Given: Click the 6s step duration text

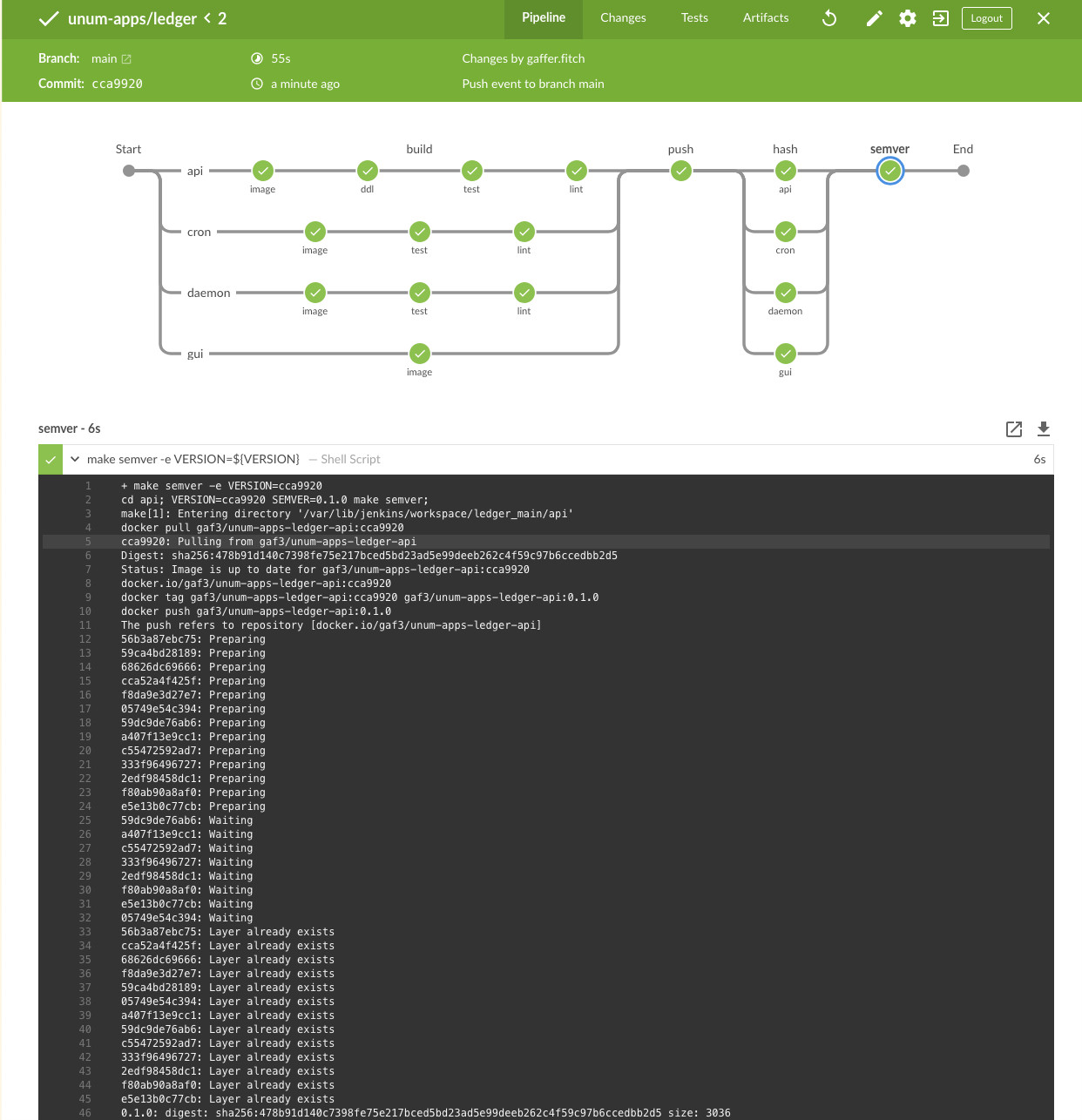Looking at the screenshot, I should (1039, 460).
